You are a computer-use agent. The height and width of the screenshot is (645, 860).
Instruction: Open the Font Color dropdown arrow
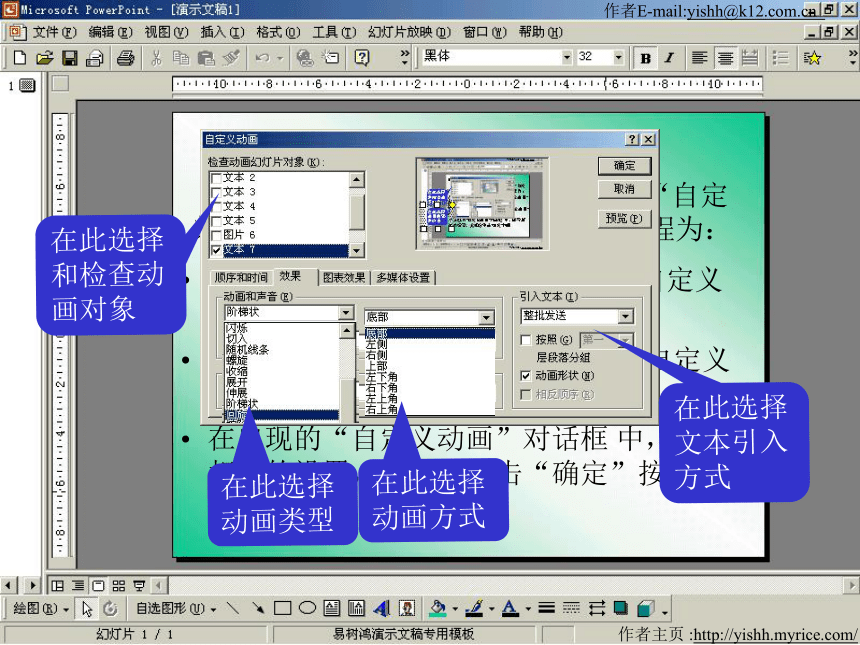pyautogui.click(x=528, y=608)
